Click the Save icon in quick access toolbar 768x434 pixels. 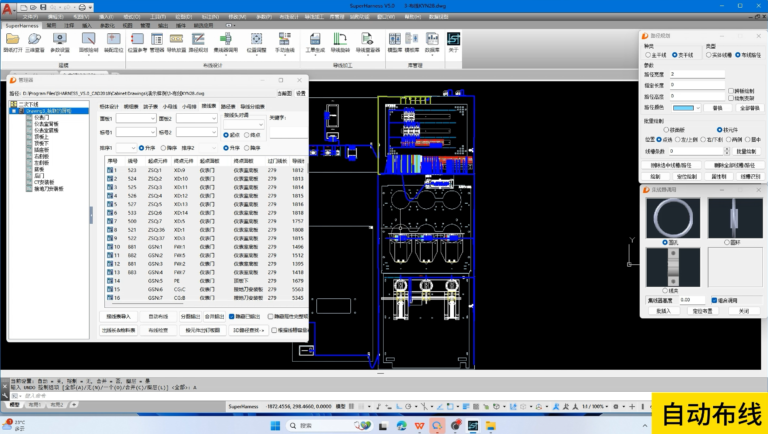(43, 7)
